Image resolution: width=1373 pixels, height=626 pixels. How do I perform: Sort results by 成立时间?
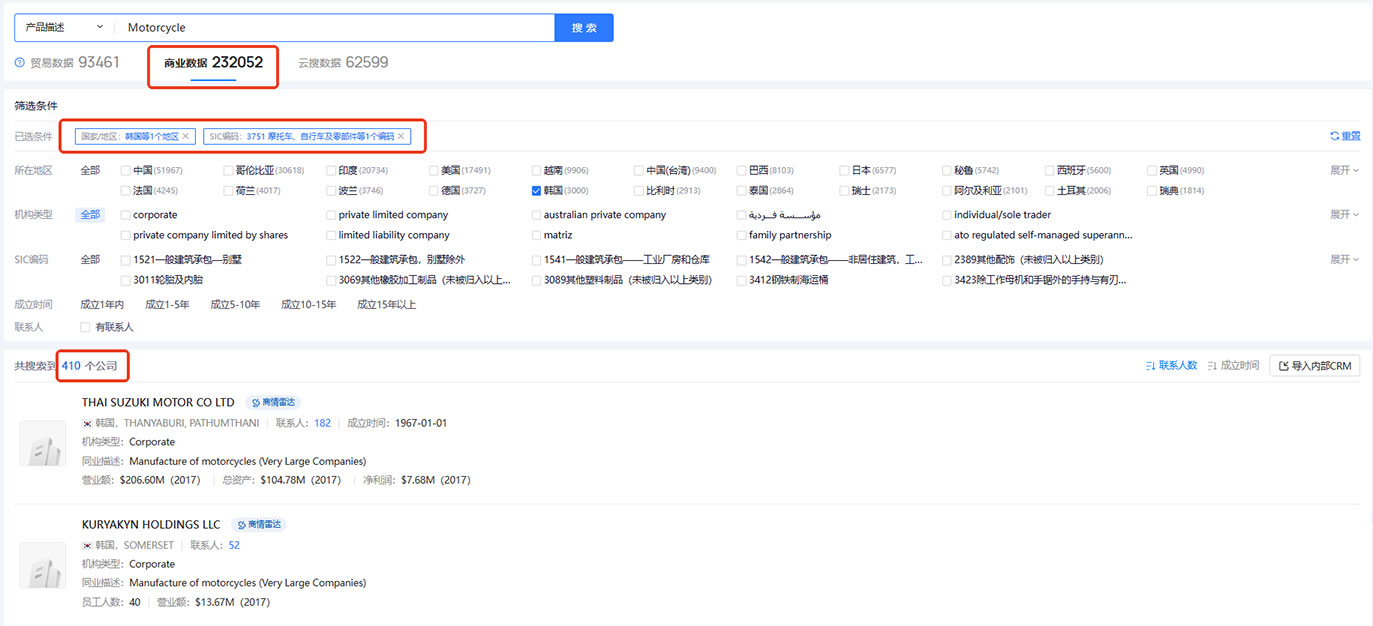point(1233,366)
